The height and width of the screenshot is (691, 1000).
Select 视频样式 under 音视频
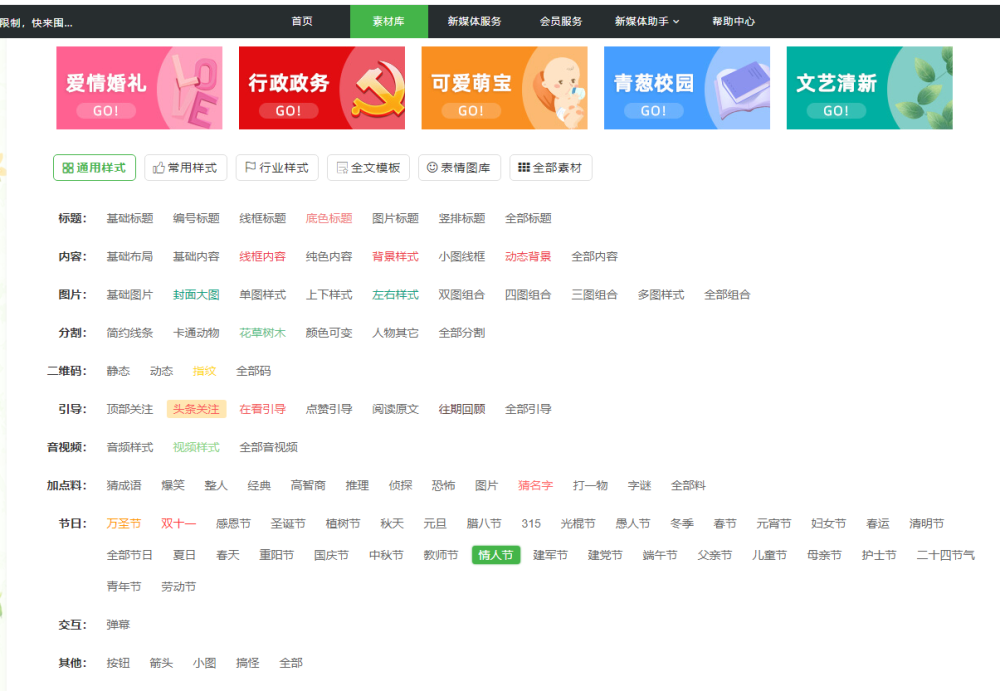196,447
